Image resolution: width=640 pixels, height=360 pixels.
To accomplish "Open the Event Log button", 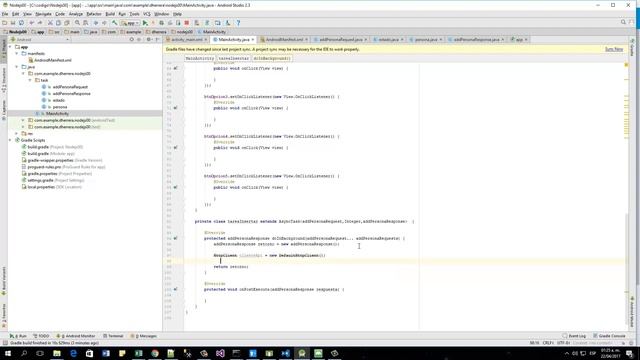I will coord(574,336).
